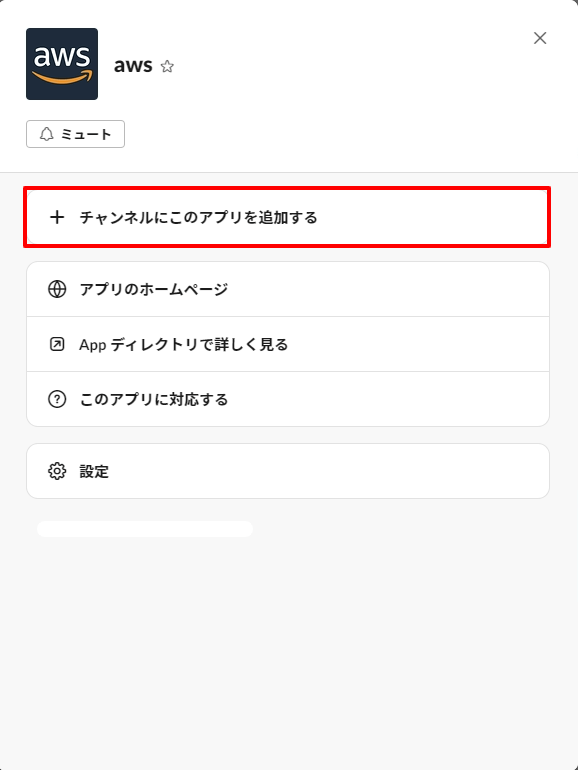Open App ディレクトリで詳しく見る

click(x=288, y=344)
